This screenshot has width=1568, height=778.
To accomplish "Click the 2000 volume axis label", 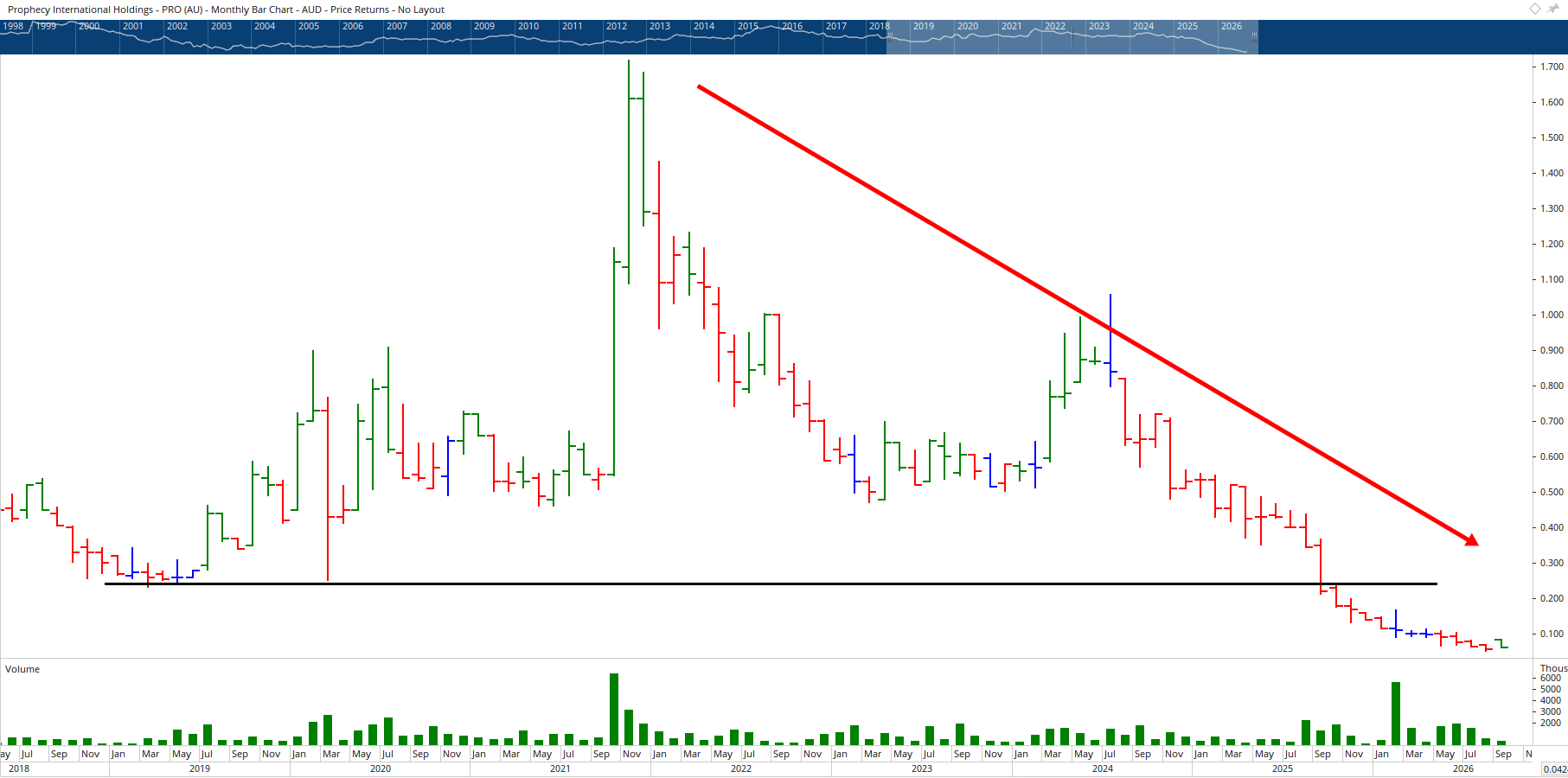I will [1551, 723].
